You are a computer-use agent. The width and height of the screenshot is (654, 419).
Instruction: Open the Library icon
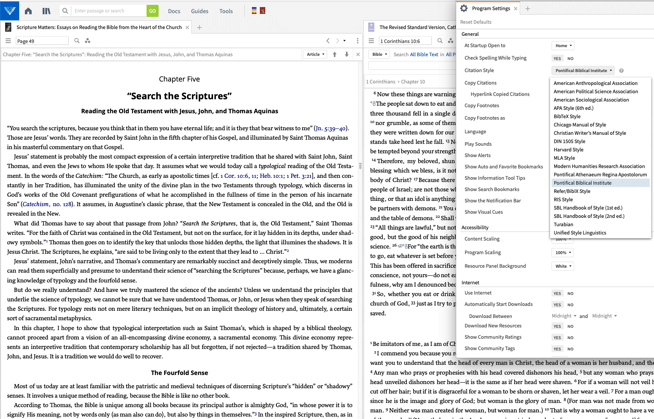46,11
